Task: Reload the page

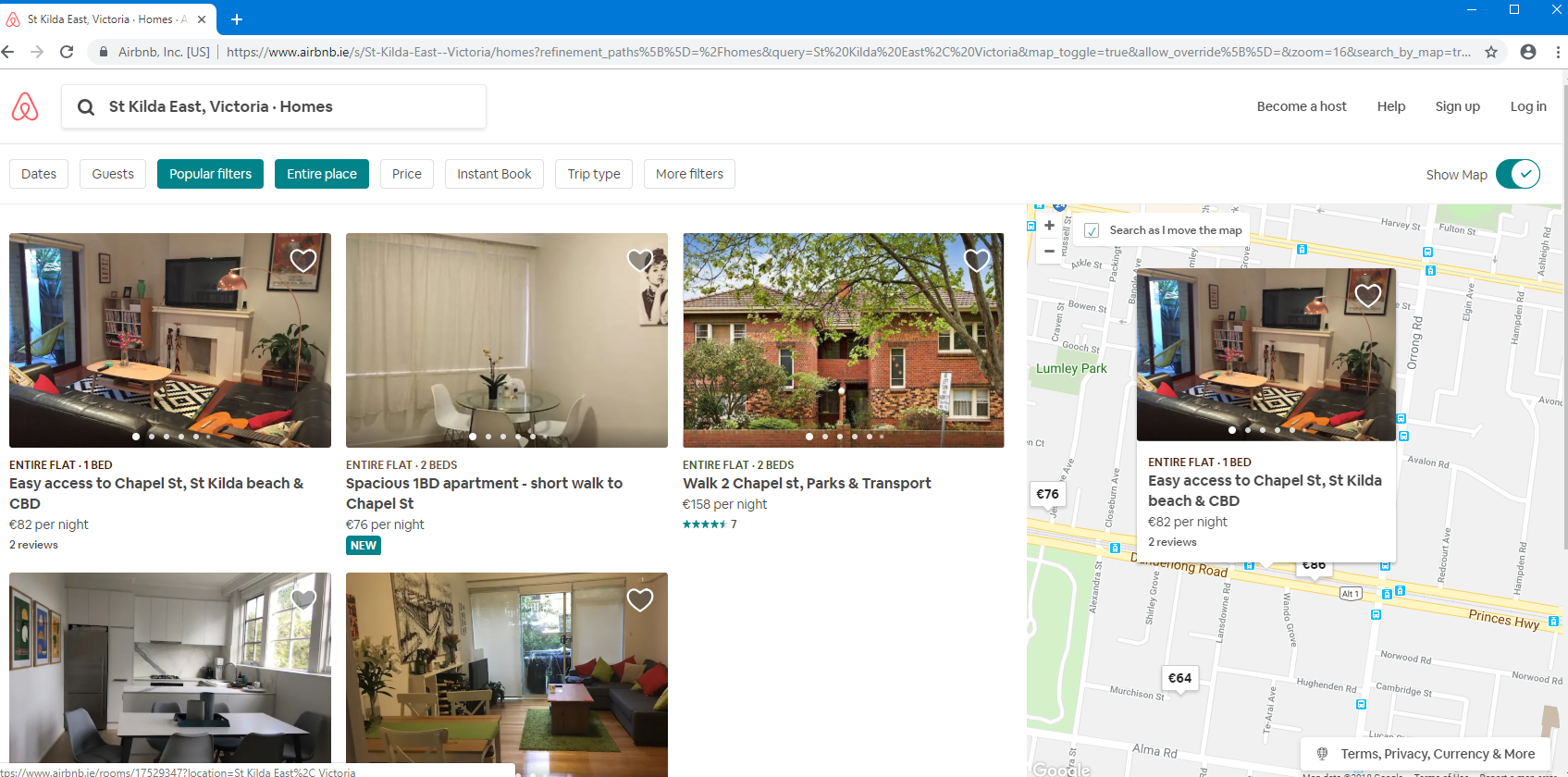Action: (67, 52)
